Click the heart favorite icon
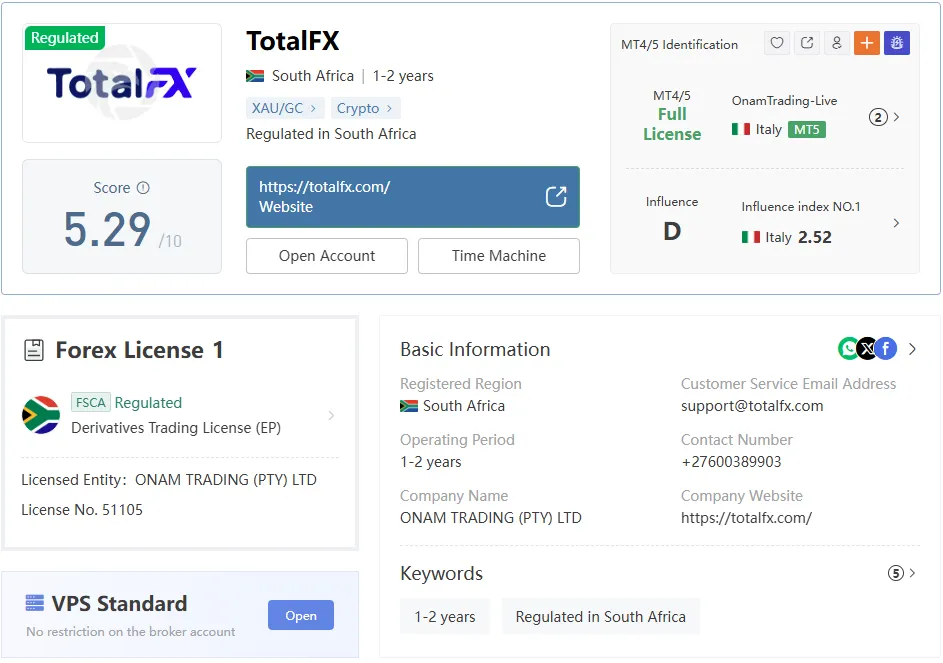Screen dimensions: 943x663 (777, 43)
